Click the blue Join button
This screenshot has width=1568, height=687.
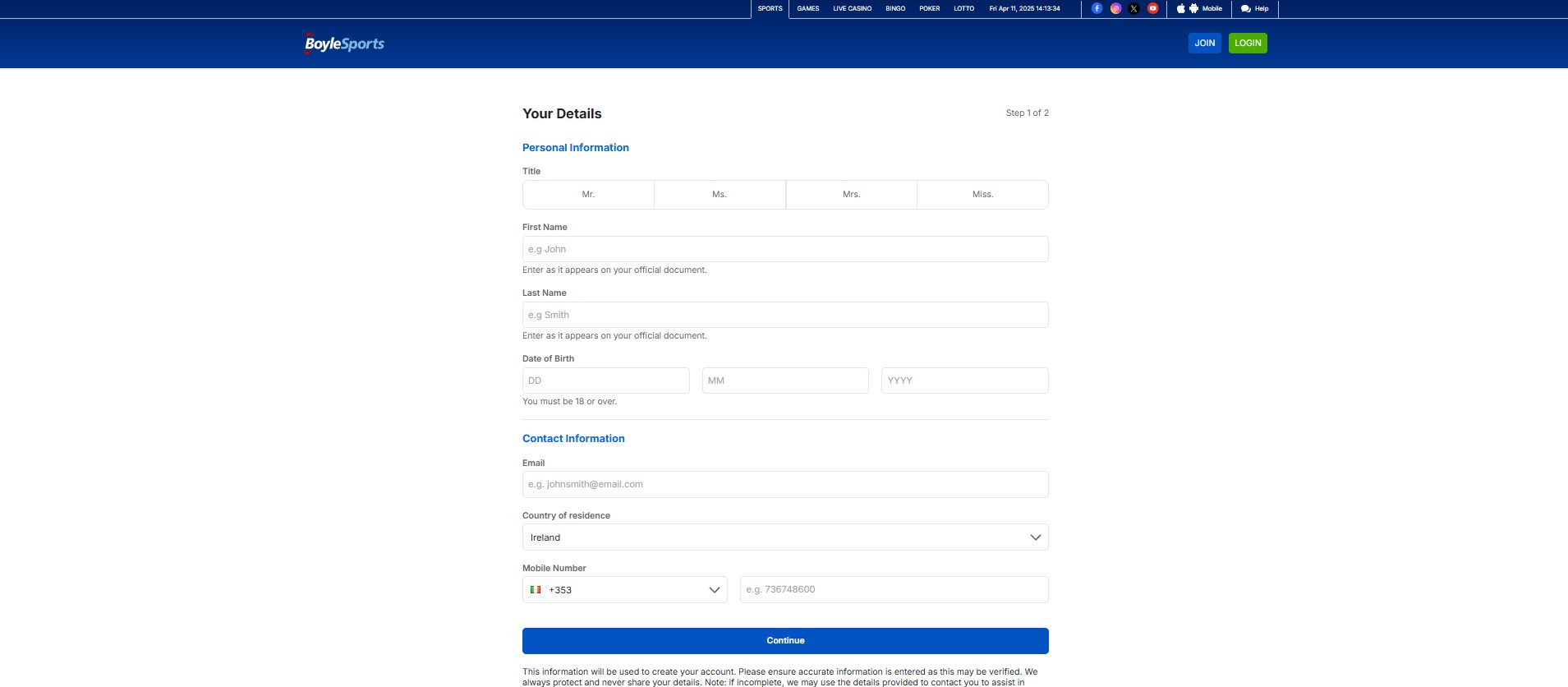pyautogui.click(x=1205, y=44)
